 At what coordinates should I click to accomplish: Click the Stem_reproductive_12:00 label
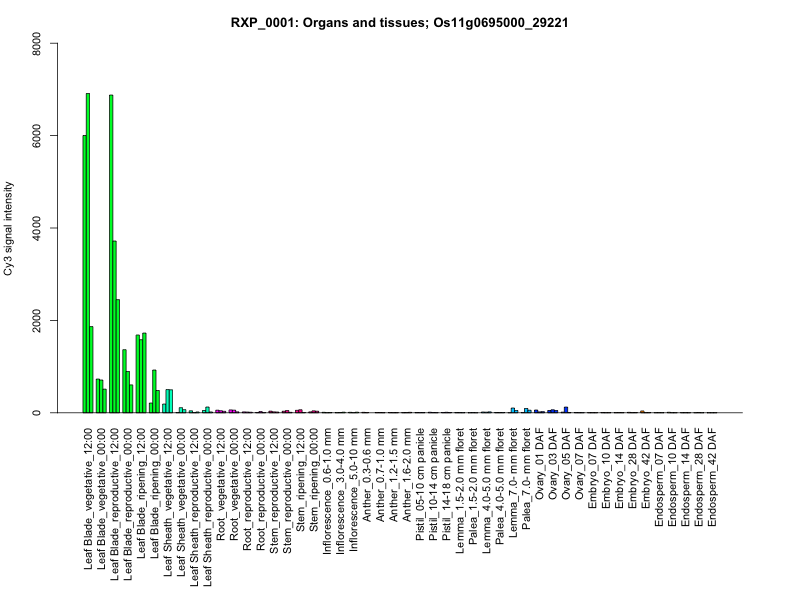273,491
